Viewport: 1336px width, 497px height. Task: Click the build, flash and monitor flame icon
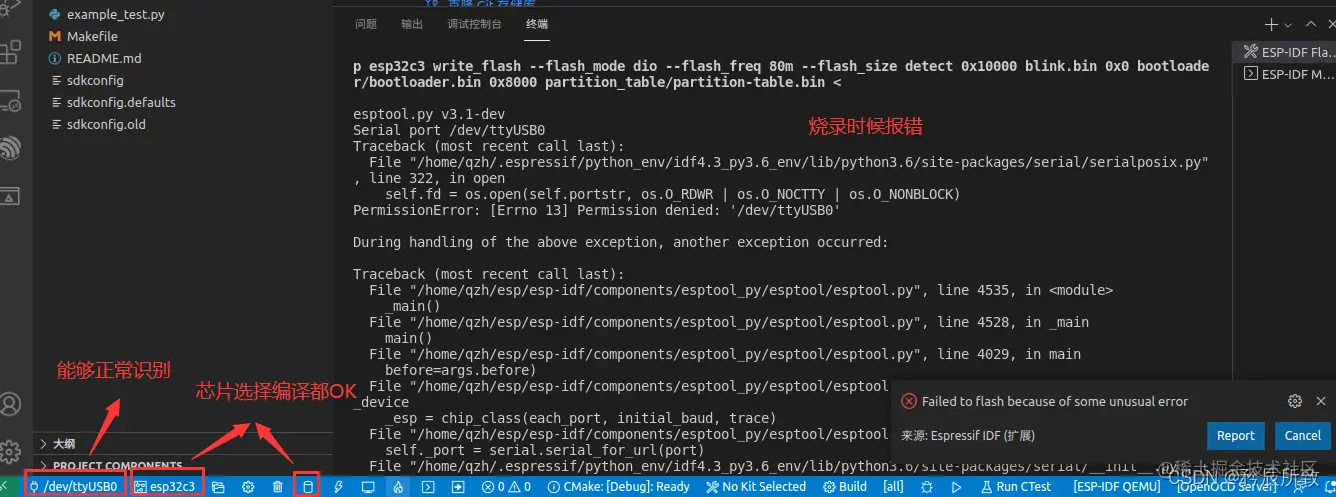pyautogui.click(x=398, y=487)
